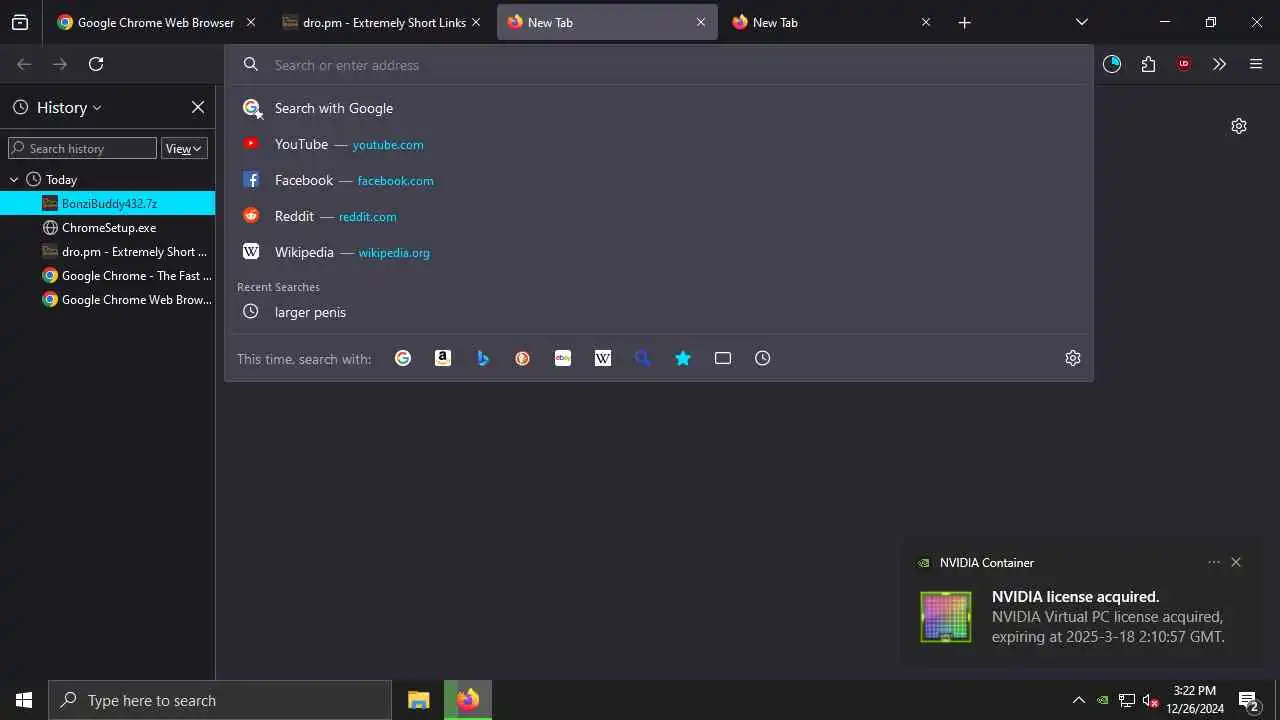Open the uBlock Origin toolbar icon
Image resolution: width=1280 pixels, height=720 pixels.
coord(1184,64)
